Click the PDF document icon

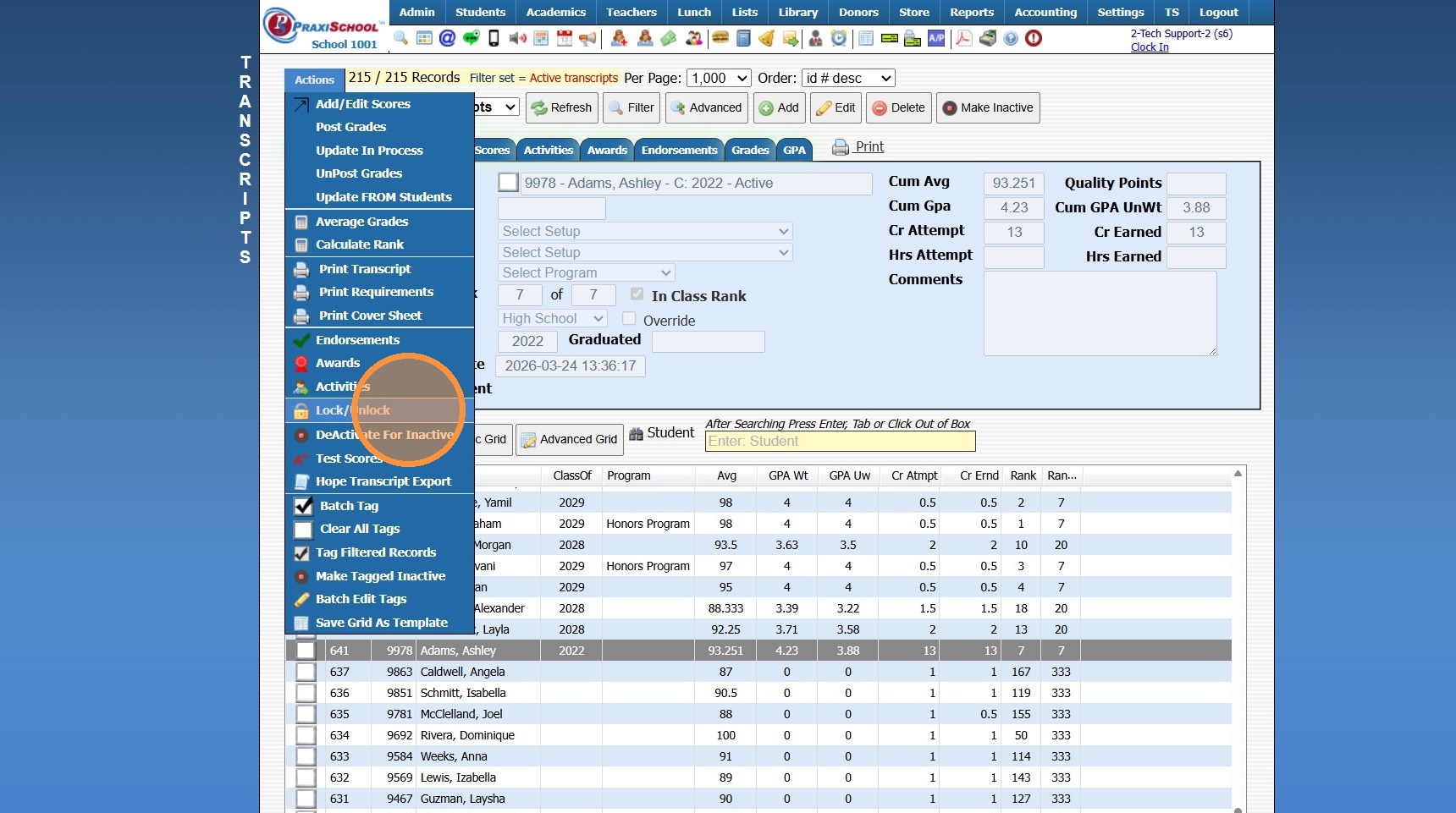963,38
